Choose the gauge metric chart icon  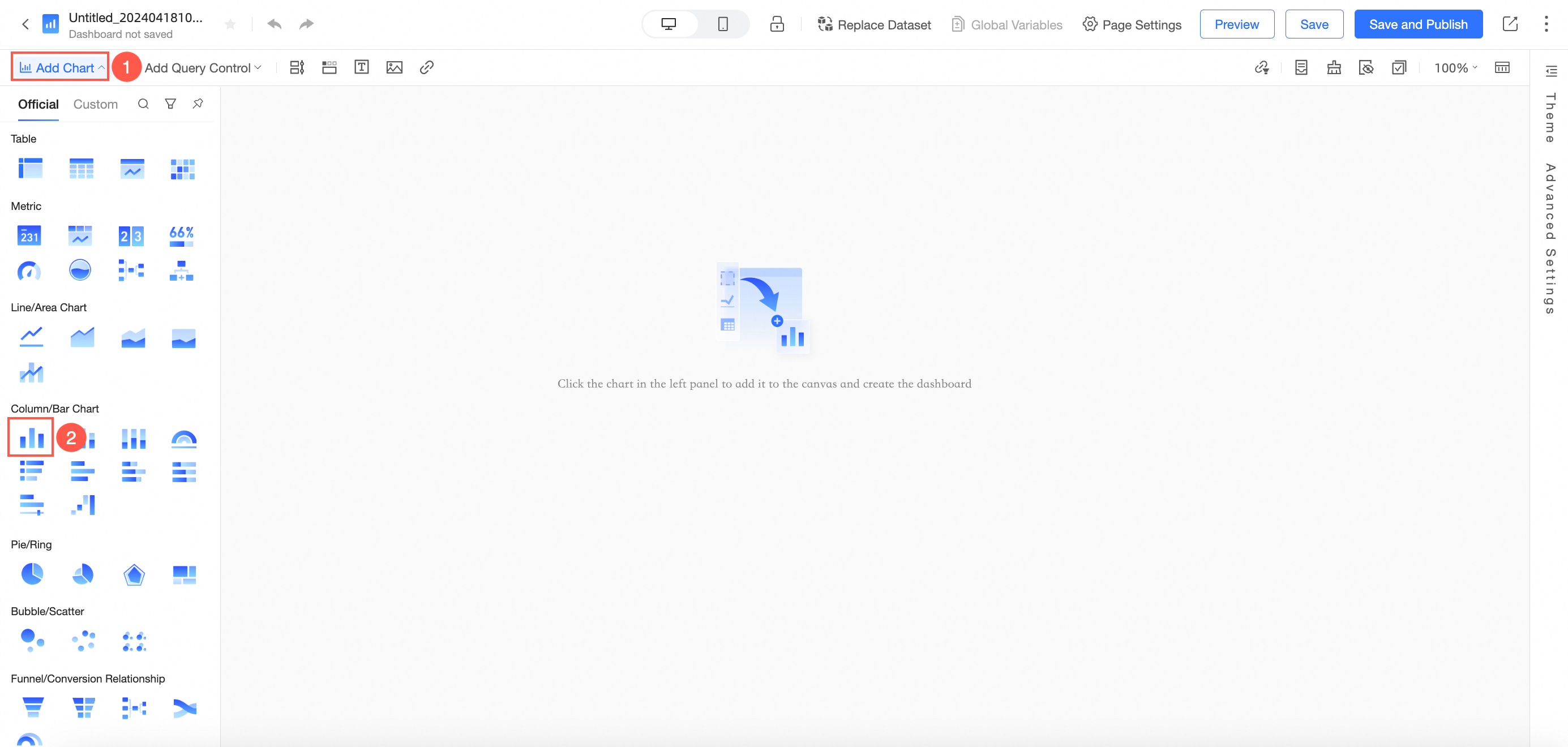[x=29, y=270]
